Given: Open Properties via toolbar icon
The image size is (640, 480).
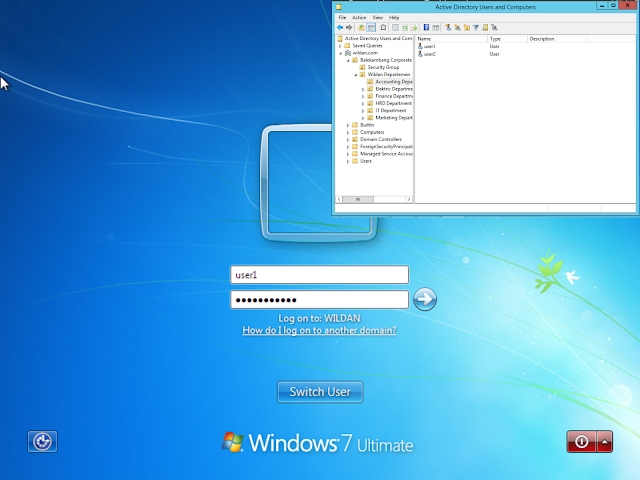Looking at the screenshot, I should pyautogui.click(x=396, y=28).
